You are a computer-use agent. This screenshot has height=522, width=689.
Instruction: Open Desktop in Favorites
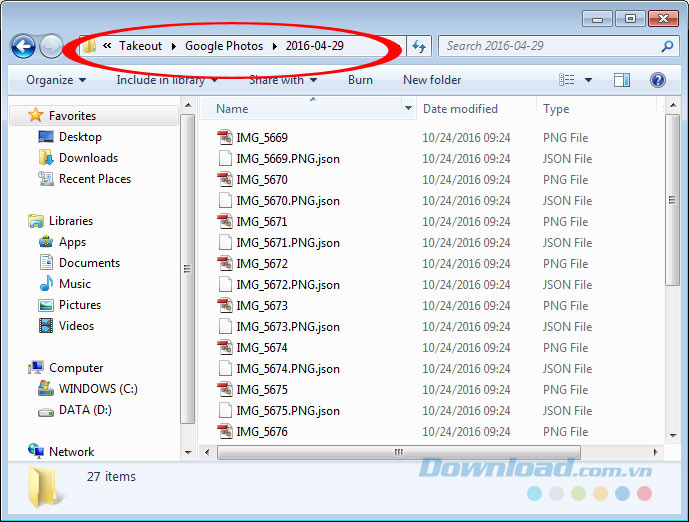click(80, 137)
